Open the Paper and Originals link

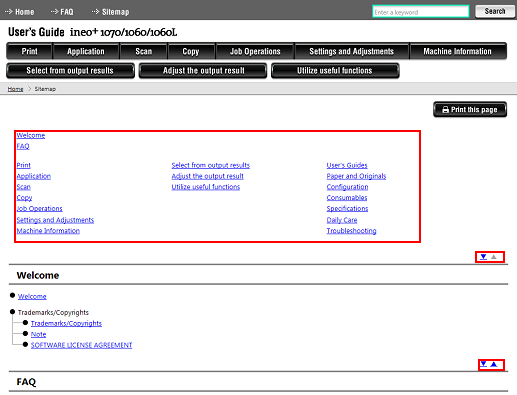356,176
